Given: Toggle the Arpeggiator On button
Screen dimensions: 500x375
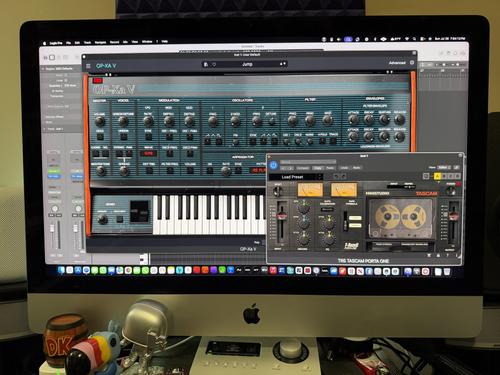Looking at the screenshot, I should pos(210,171).
